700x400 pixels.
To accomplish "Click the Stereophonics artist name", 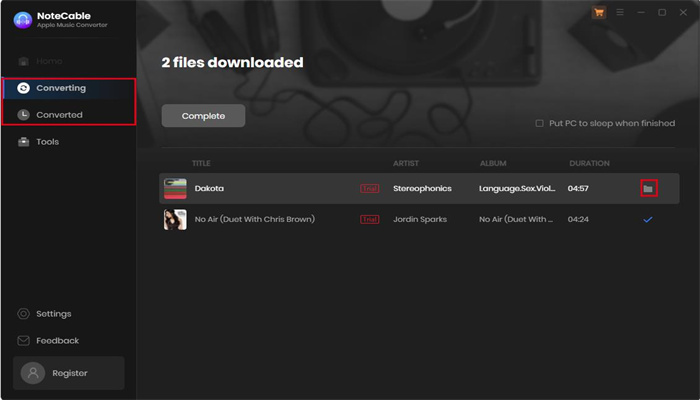I will point(422,188).
